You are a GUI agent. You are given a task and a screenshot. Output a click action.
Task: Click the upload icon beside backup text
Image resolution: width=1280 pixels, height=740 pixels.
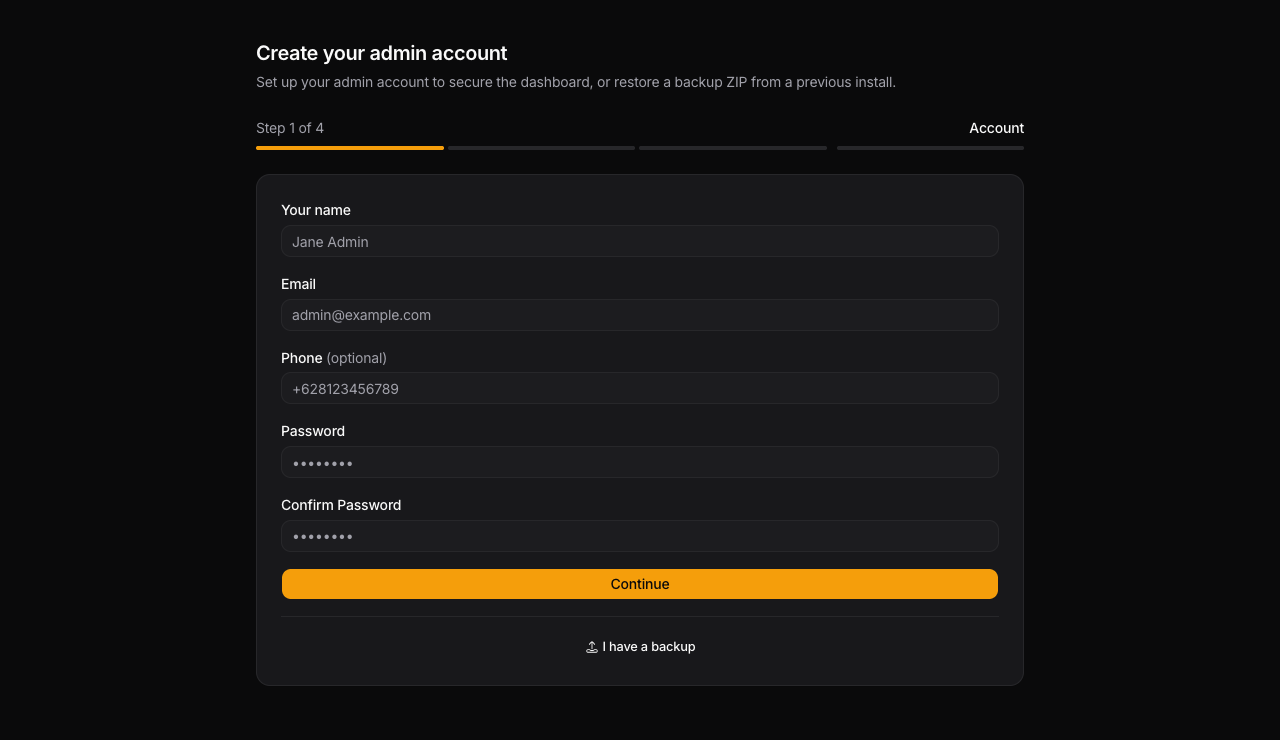[x=592, y=647]
